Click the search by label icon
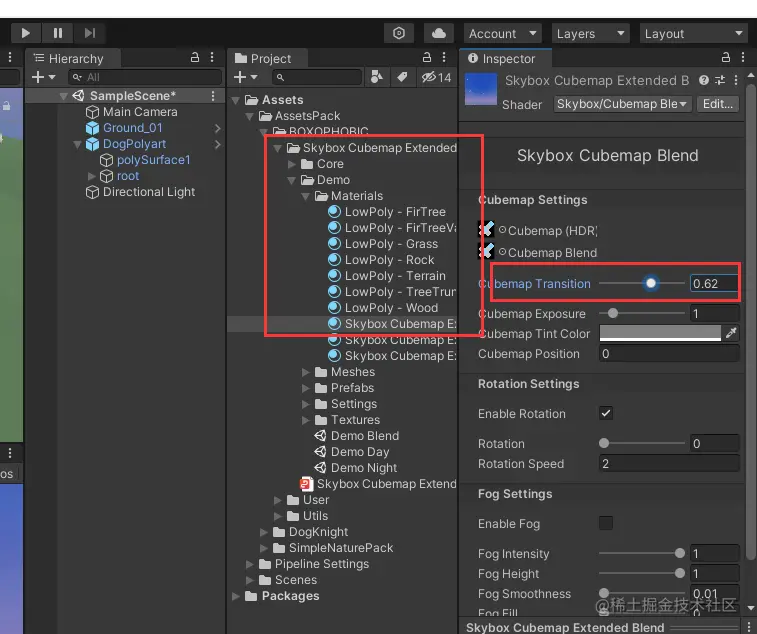 [402, 77]
